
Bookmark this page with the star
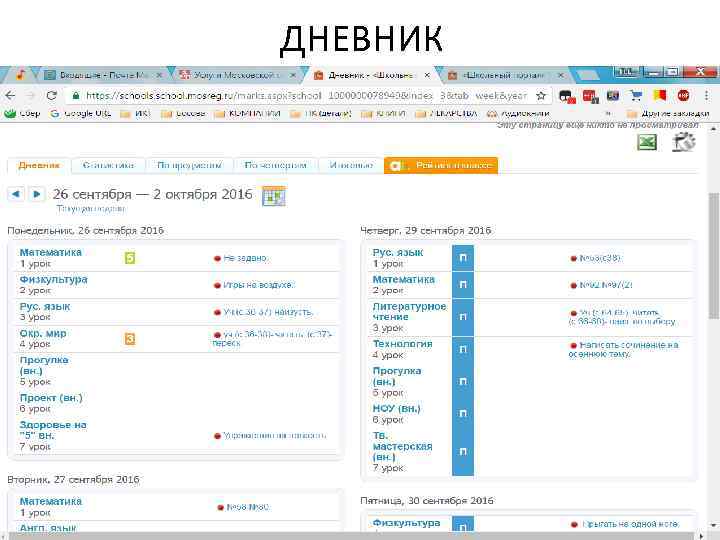tap(541, 96)
